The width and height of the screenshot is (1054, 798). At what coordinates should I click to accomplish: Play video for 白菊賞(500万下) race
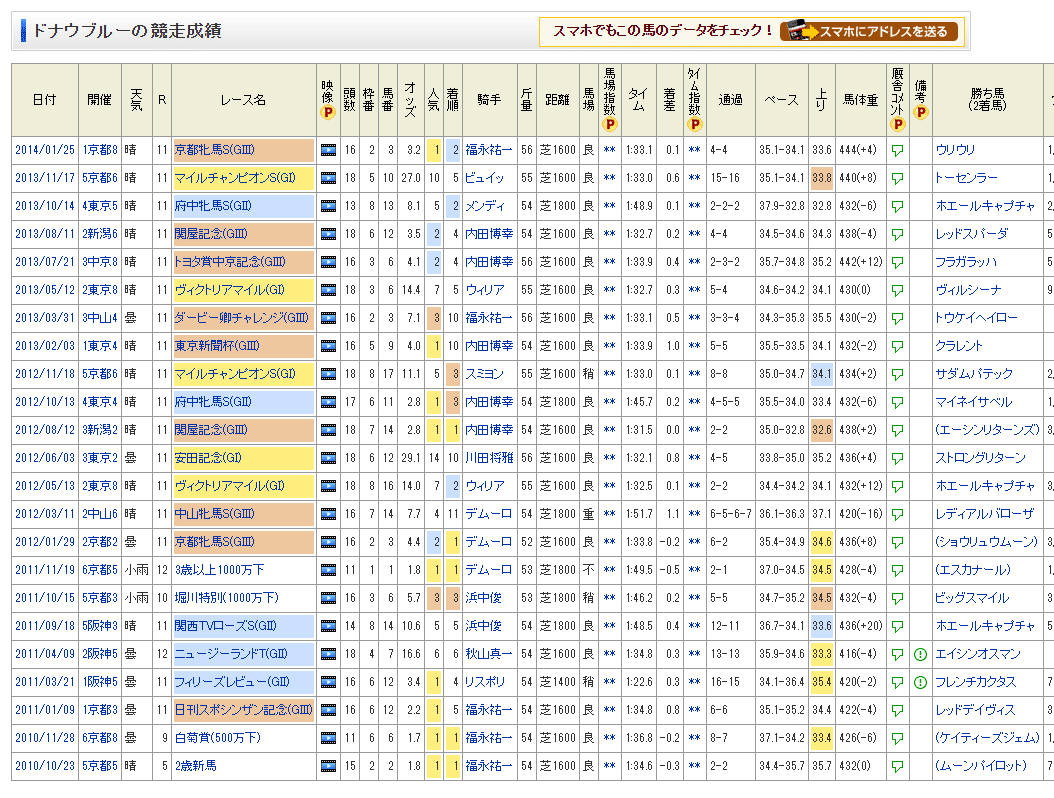click(x=329, y=738)
